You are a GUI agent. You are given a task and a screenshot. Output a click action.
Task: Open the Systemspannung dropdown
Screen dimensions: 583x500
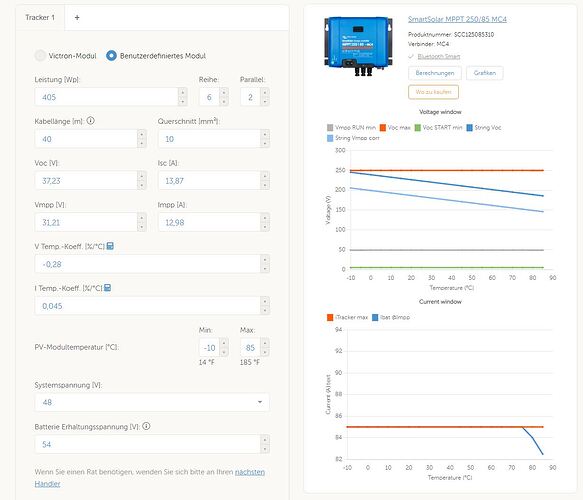pos(152,402)
